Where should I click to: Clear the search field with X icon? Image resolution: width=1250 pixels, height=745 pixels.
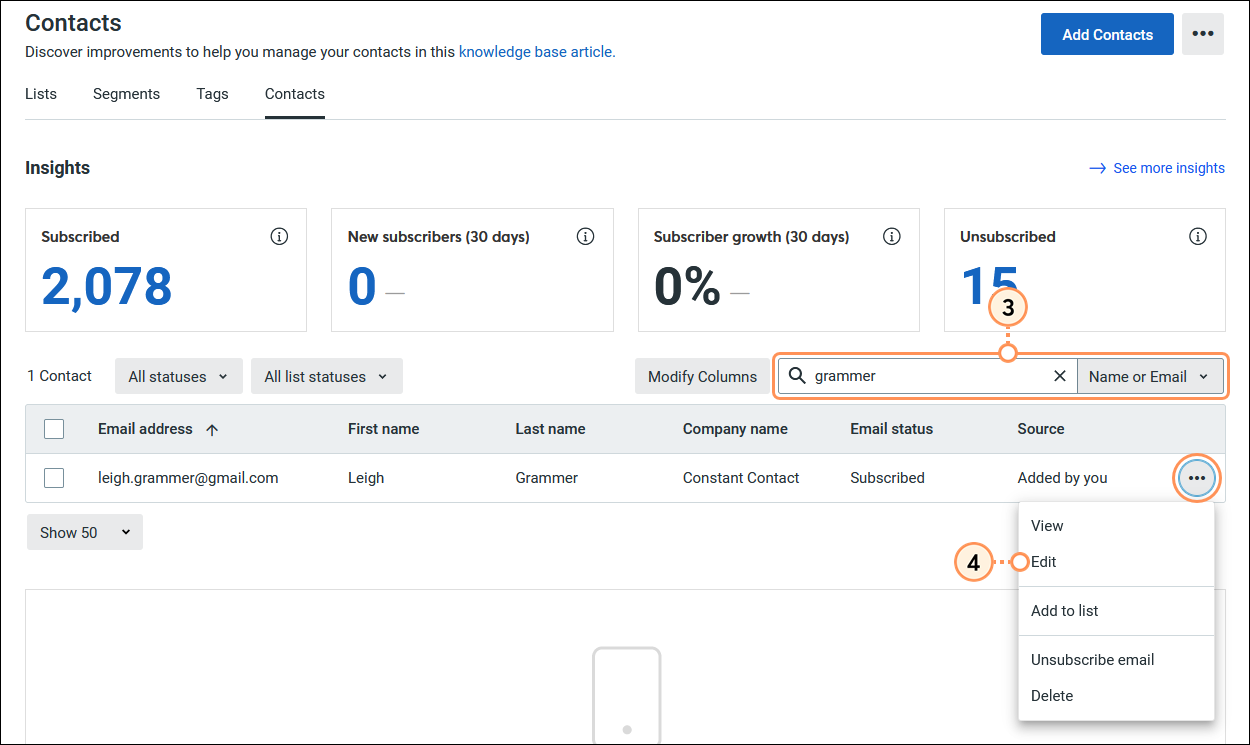pos(1060,376)
